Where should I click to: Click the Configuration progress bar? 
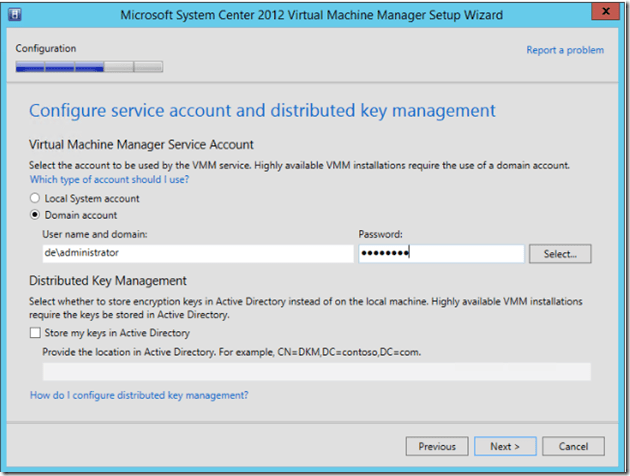point(89,67)
